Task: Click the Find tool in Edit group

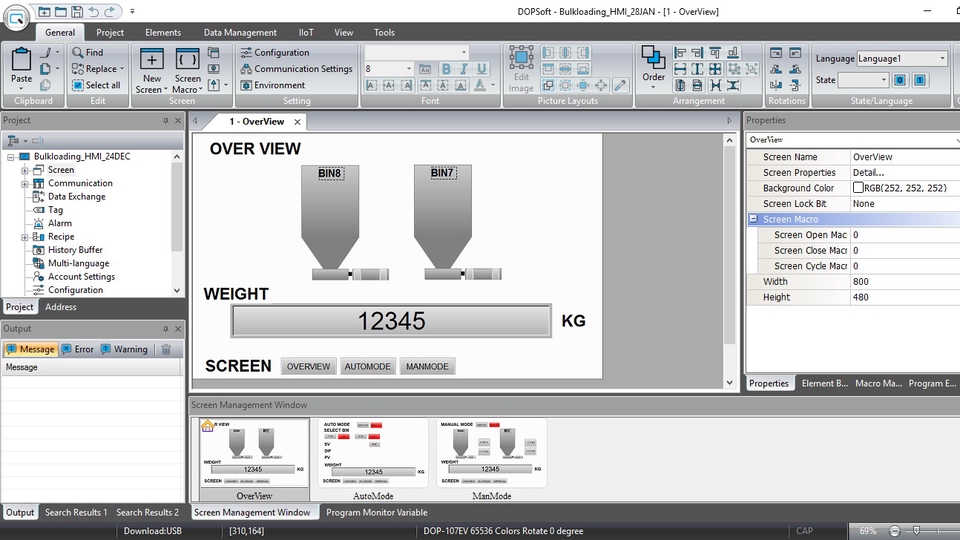Action: point(87,52)
